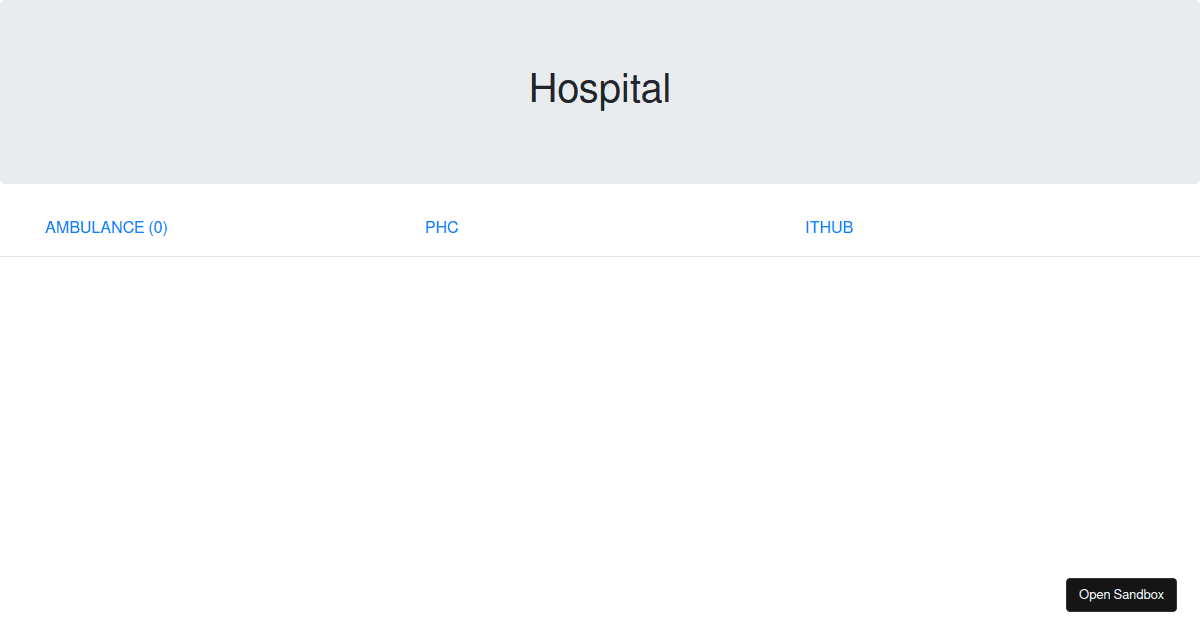This screenshot has width=1200, height=630.
Task: Launch the sandbox environment
Action: [1121, 594]
